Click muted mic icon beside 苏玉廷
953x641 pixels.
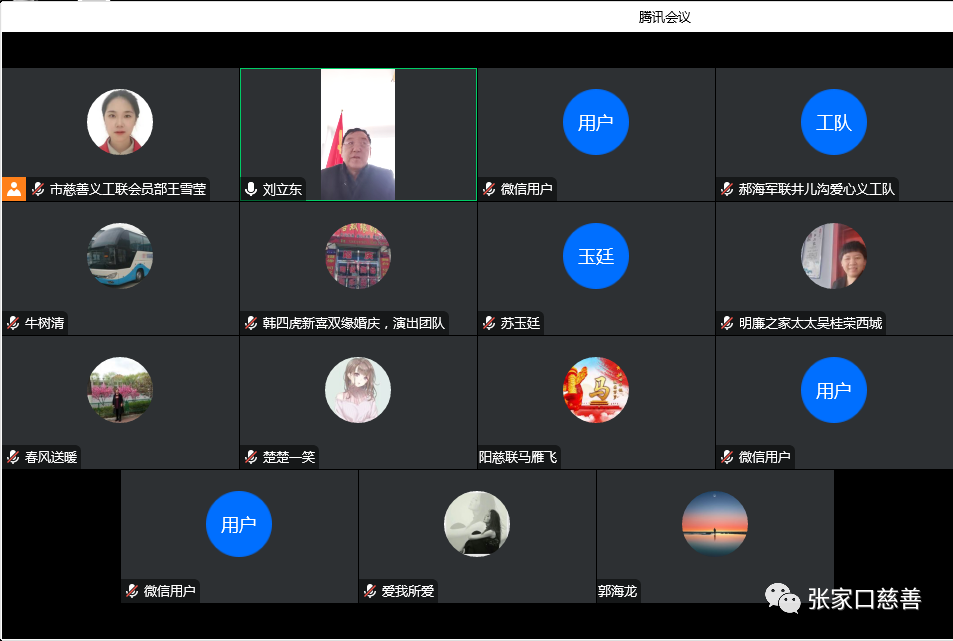[x=489, y=323]
